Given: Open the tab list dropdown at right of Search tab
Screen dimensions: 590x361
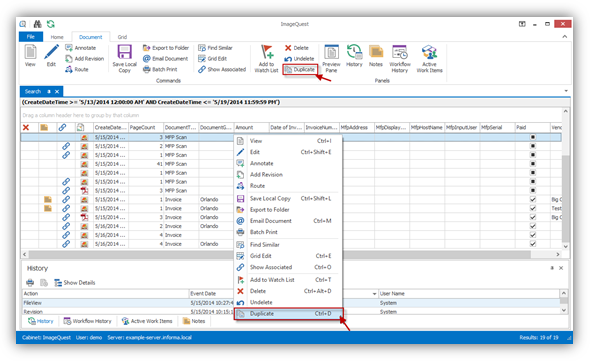Looking at the screenshot, I should point(566,91).
